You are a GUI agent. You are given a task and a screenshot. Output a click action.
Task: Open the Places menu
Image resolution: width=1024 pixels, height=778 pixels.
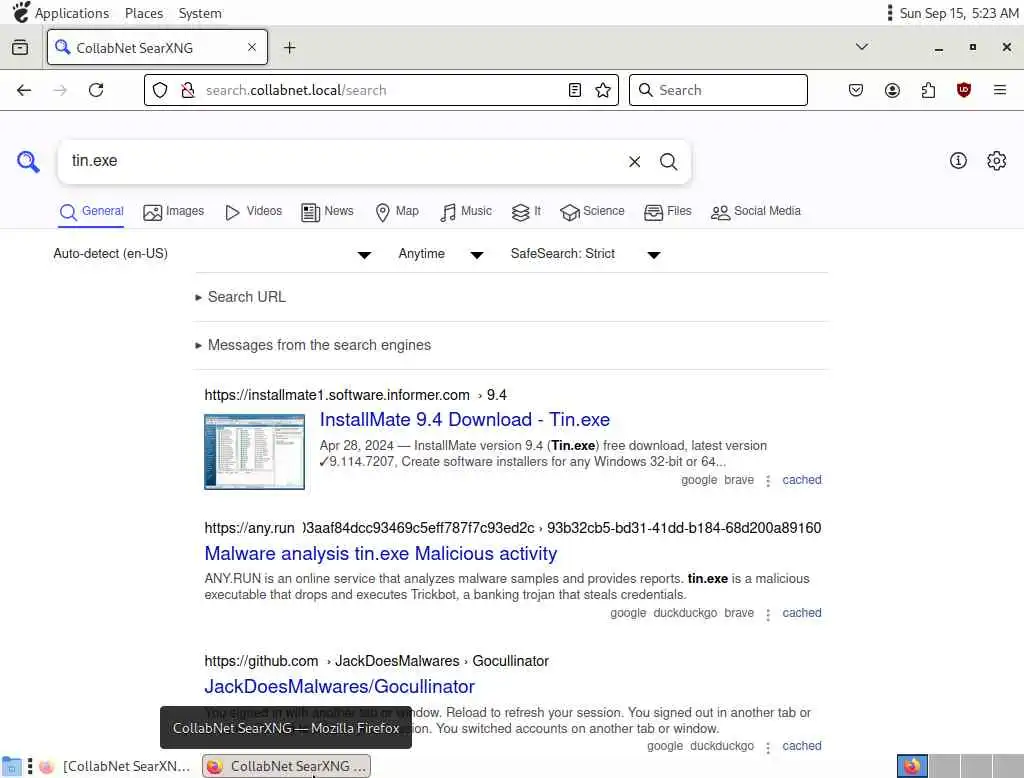click(x=144, y=13)
